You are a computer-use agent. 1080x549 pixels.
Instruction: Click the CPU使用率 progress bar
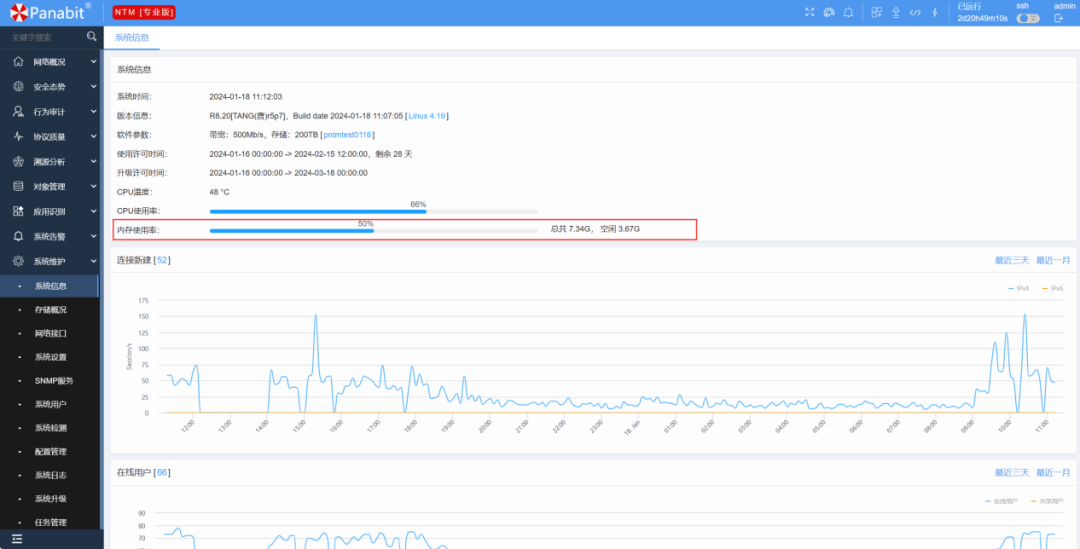[373, 211]
